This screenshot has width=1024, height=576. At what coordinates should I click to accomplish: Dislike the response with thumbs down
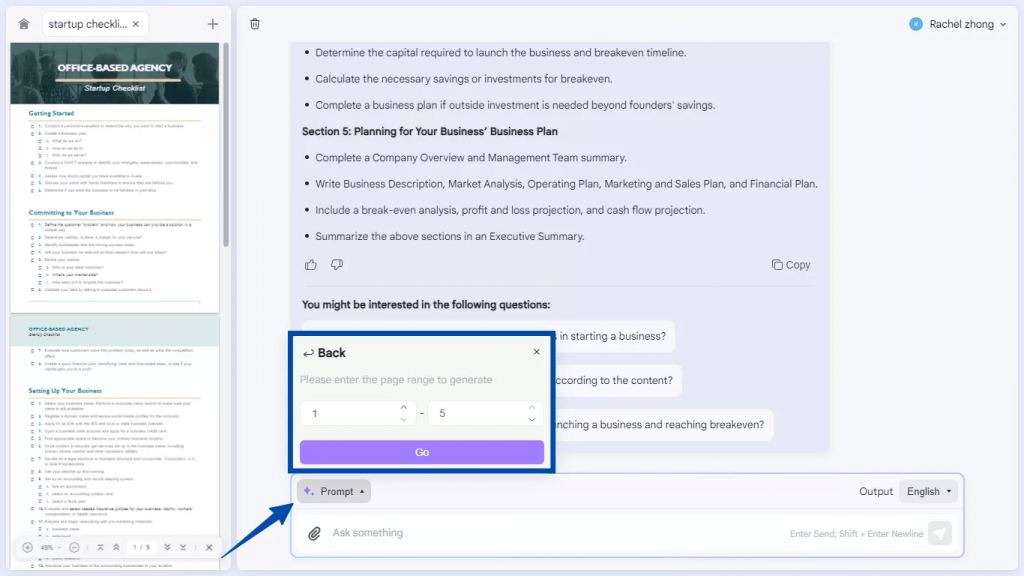337,264
